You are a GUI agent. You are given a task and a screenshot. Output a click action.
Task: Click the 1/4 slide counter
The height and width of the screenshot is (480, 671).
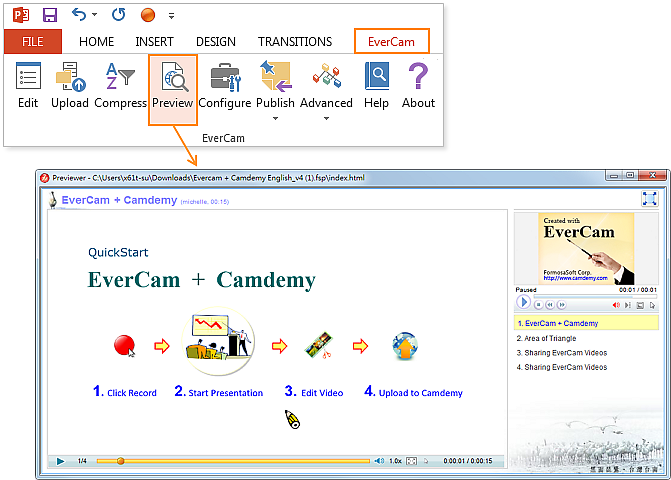pos(82,461)
